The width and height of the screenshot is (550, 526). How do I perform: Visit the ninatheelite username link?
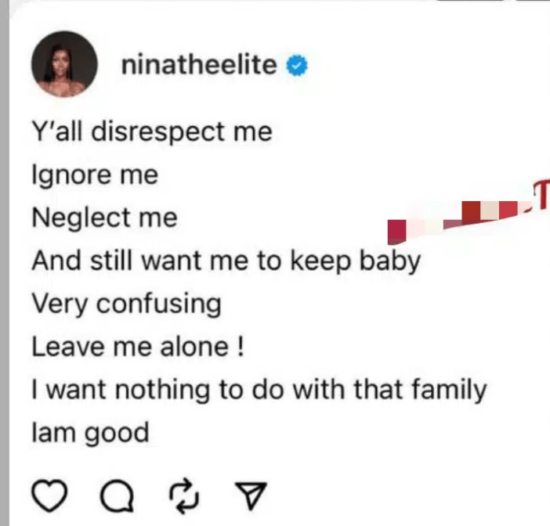tap(199, 65)
